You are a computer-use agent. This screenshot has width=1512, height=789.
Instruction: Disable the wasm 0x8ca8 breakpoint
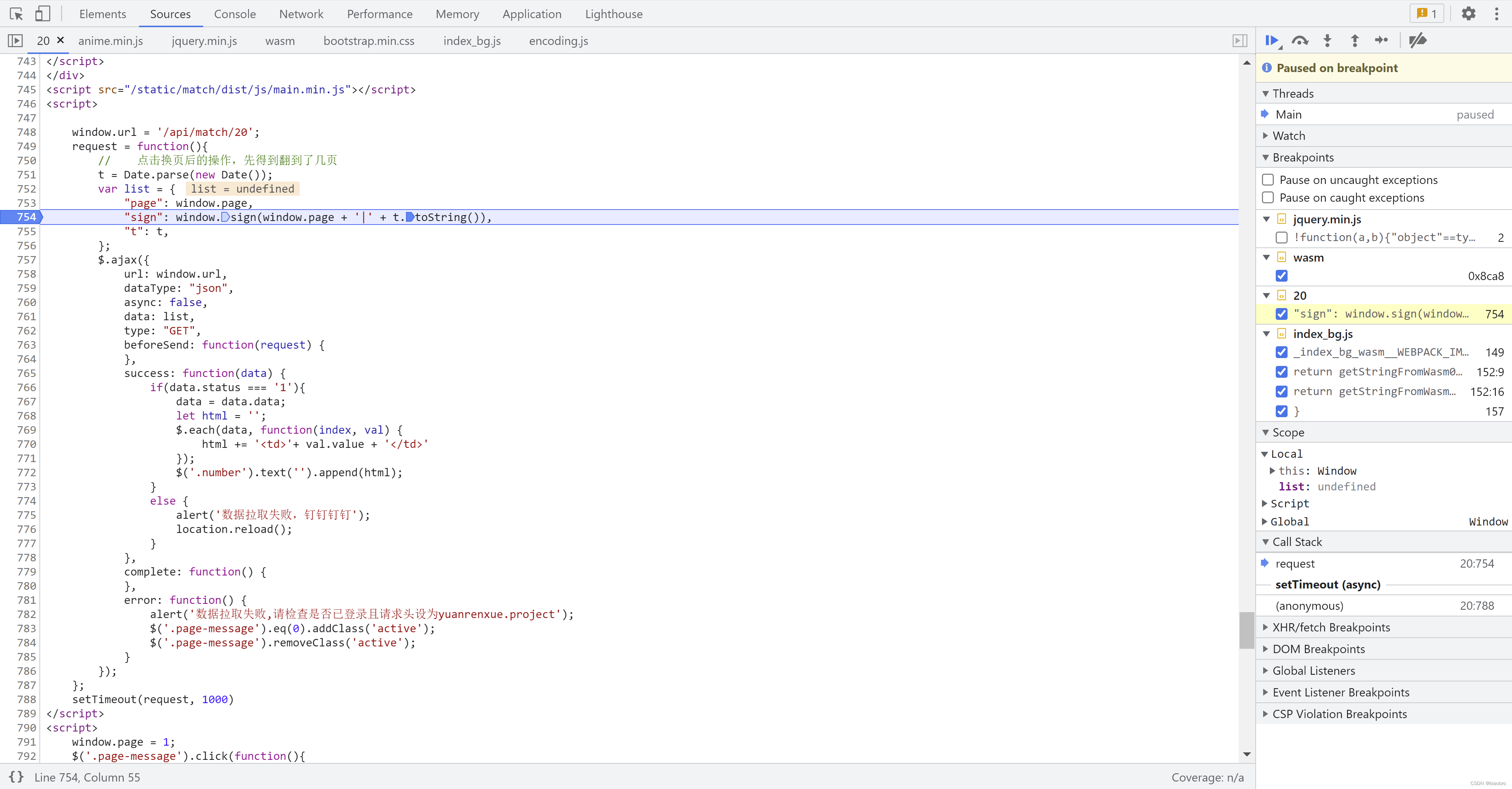(1282, 276)
